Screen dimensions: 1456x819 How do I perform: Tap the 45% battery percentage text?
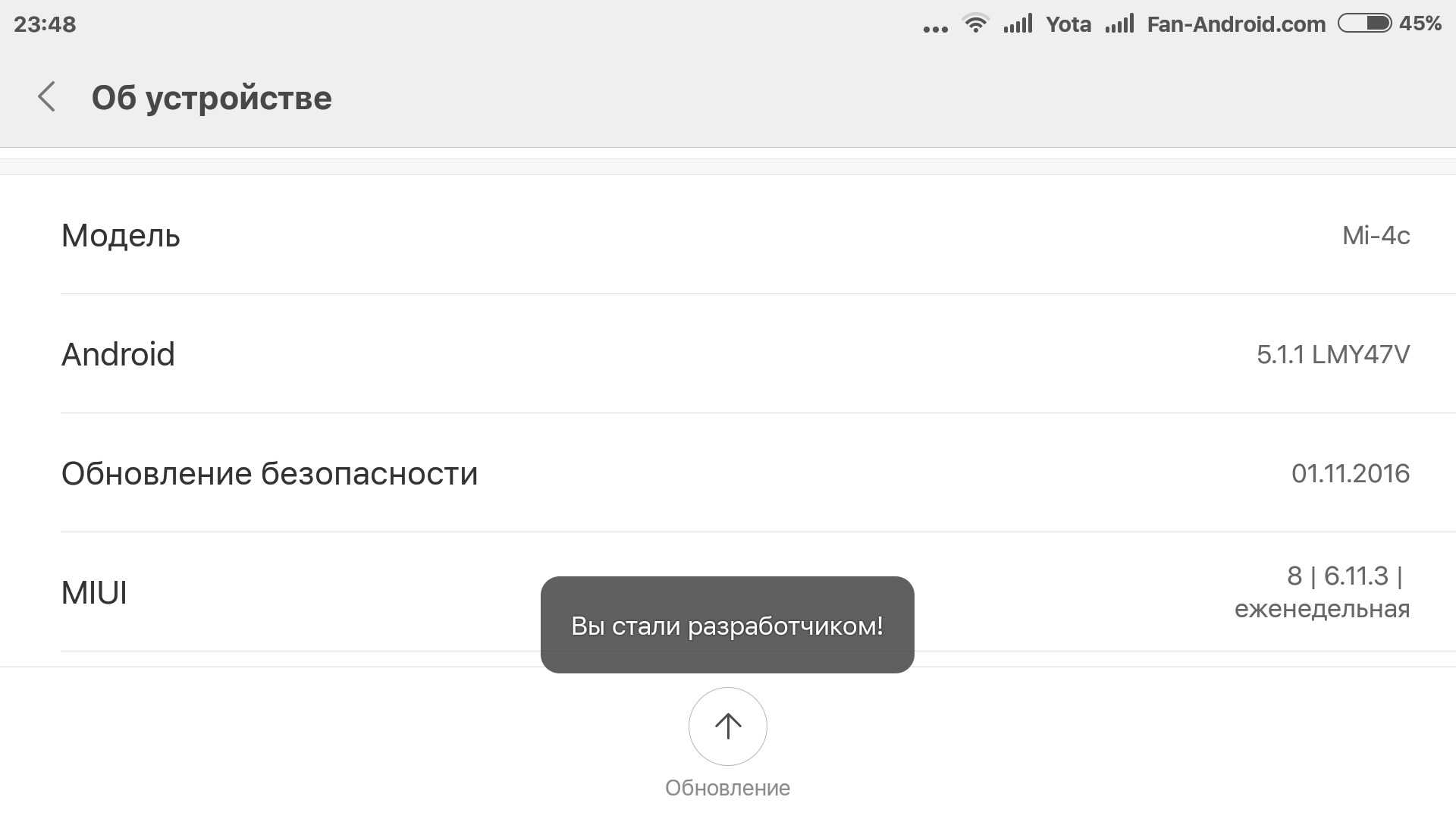1420,24
